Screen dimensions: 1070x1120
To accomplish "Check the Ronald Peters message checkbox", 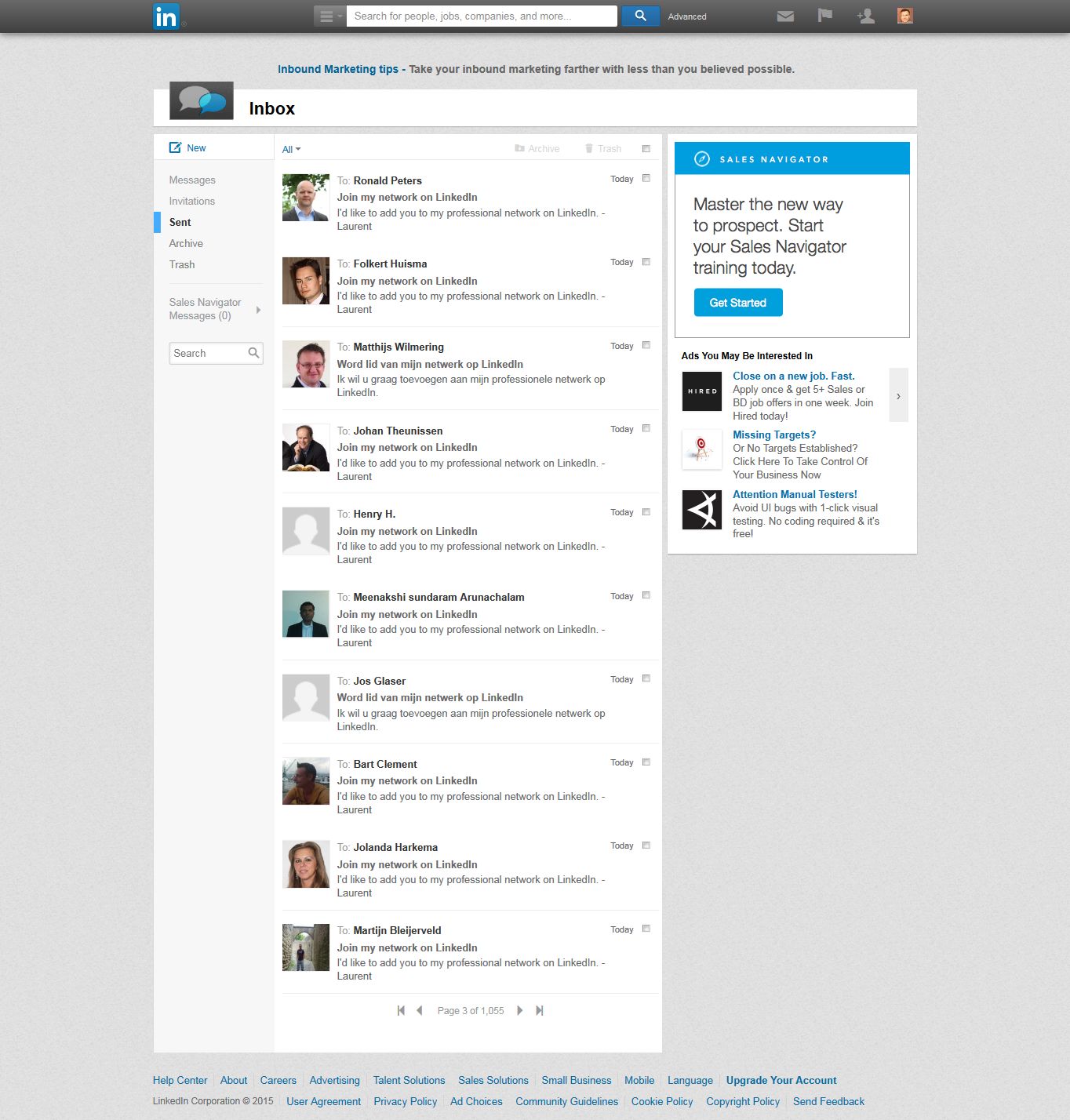I will 646,178.
